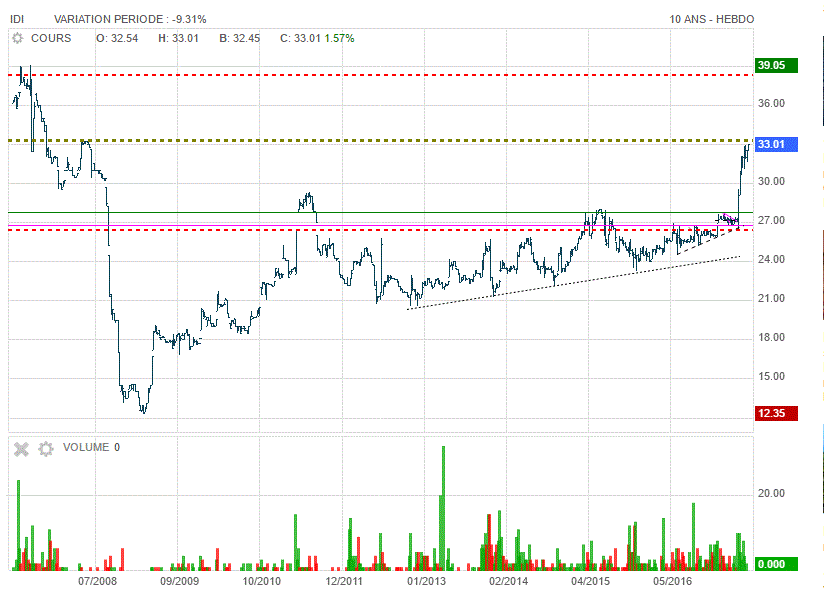Viewport: 824px width, 601px height.
Task: Click the COURS panel title
Action: tap(51, 38)
